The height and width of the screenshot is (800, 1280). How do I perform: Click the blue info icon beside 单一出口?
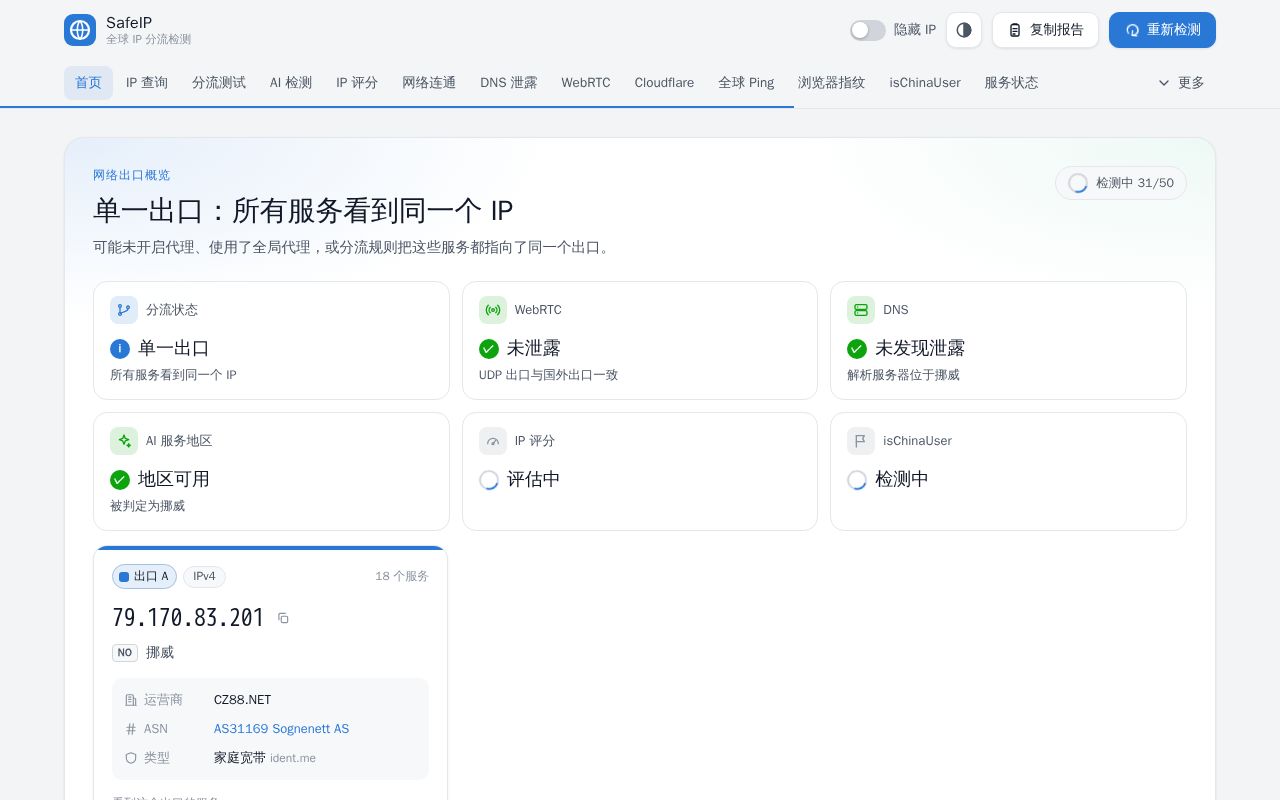120,349
